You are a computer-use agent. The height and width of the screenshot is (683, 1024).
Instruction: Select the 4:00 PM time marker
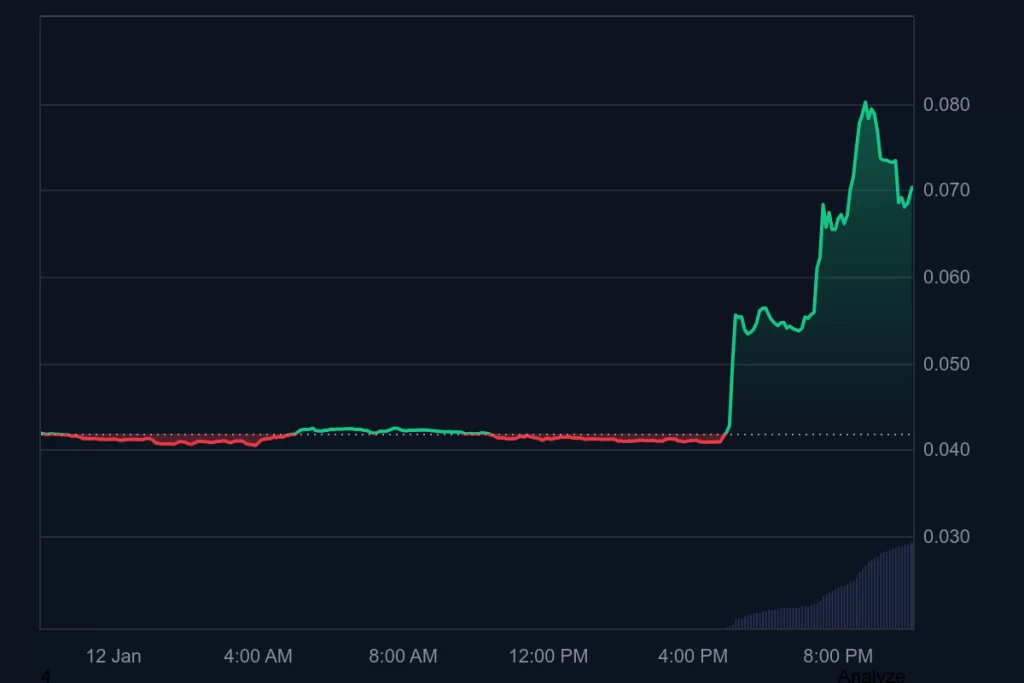point(693,656)
